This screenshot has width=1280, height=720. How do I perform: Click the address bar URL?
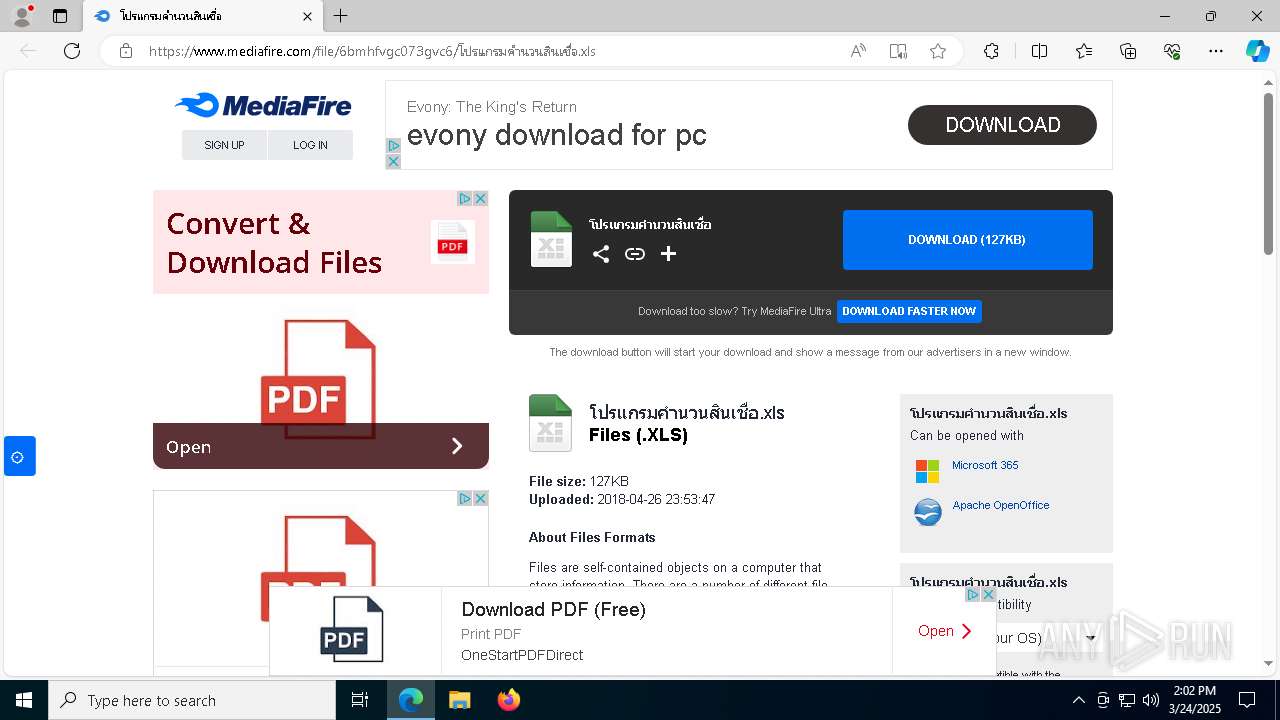coord(372,51)
